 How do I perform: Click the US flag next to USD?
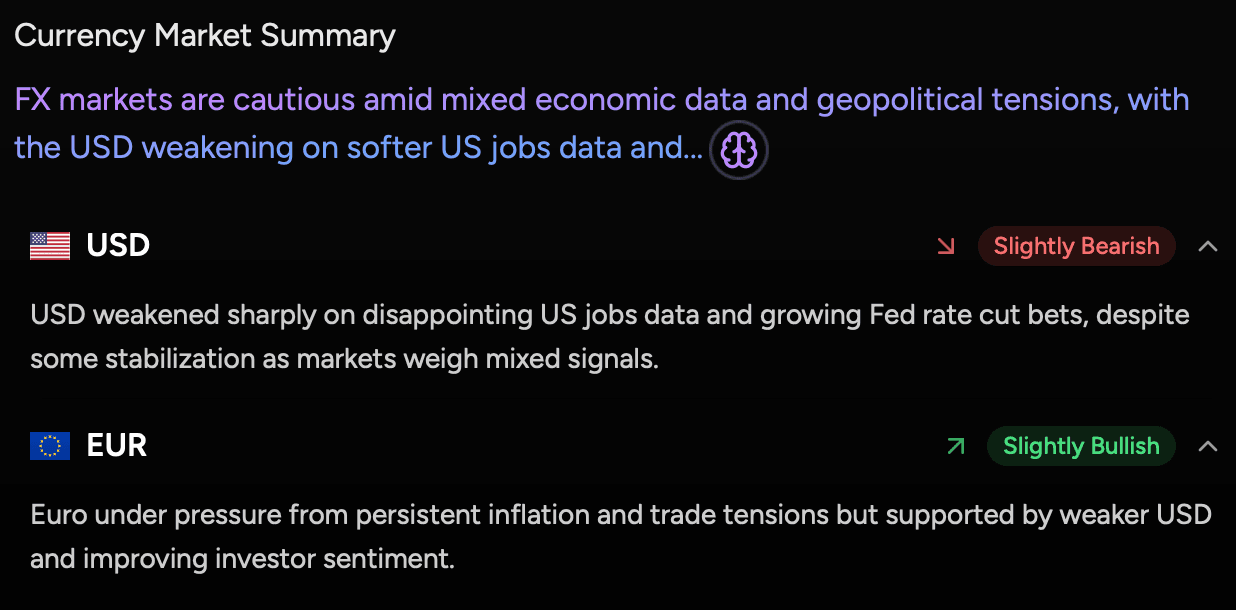[x=49, y=245]
